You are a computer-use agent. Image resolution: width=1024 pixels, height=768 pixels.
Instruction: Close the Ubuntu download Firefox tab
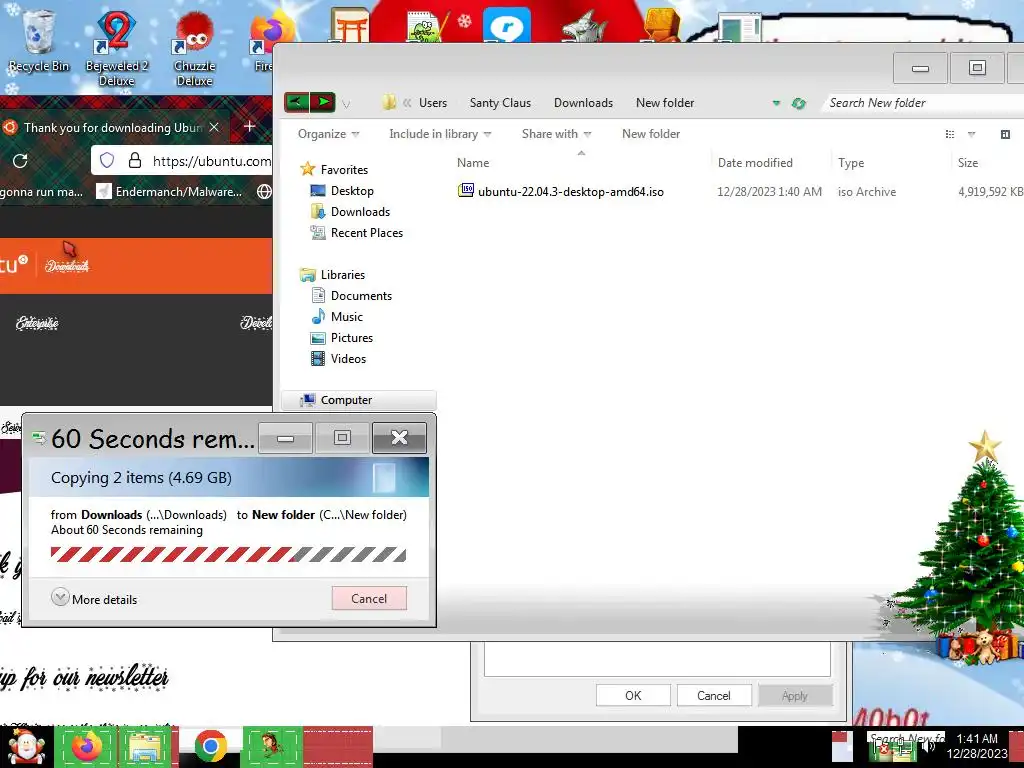coord(214,127)
